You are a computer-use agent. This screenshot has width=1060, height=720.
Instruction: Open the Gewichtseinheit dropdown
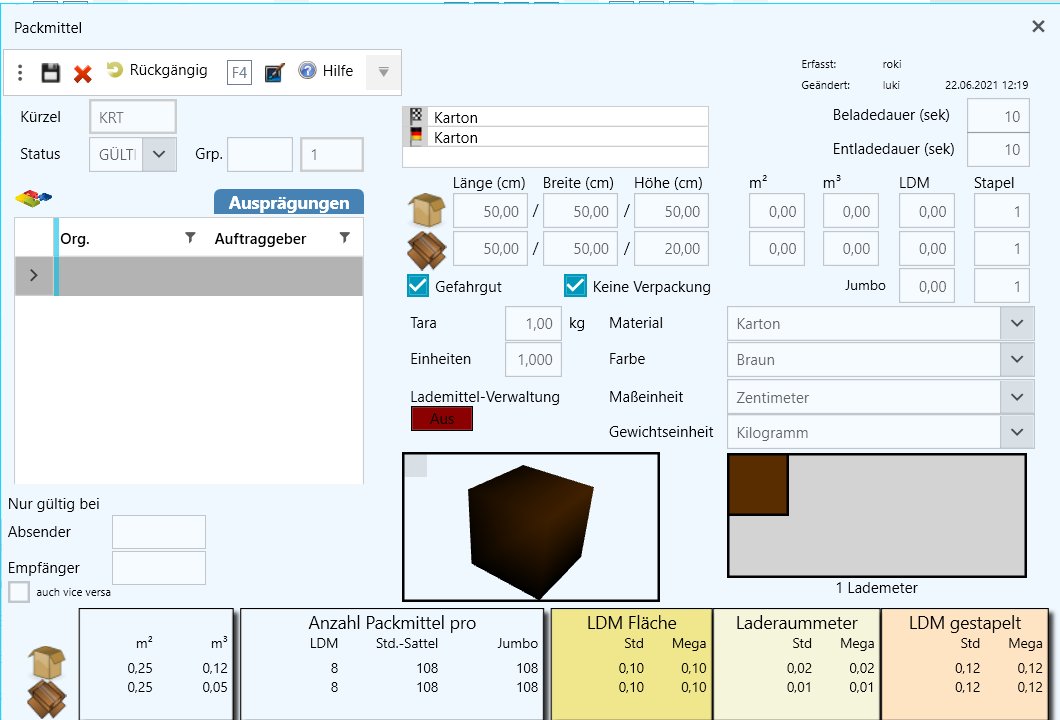(x=1017, y=432)
